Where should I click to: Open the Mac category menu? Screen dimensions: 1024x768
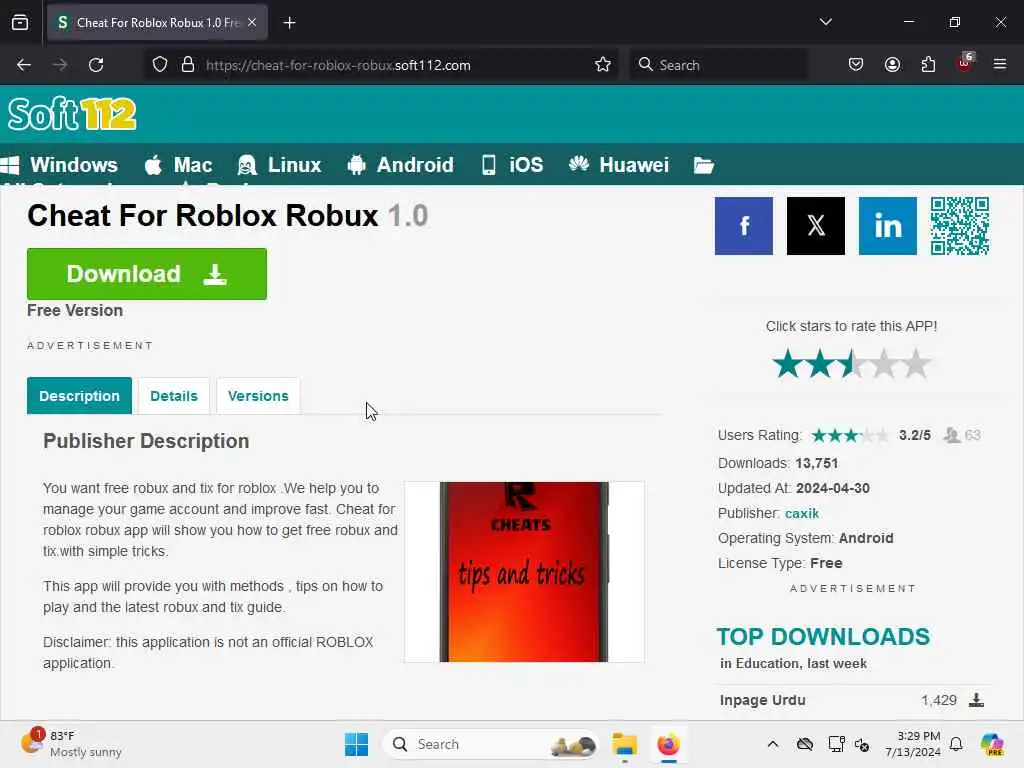pos(178,165)
